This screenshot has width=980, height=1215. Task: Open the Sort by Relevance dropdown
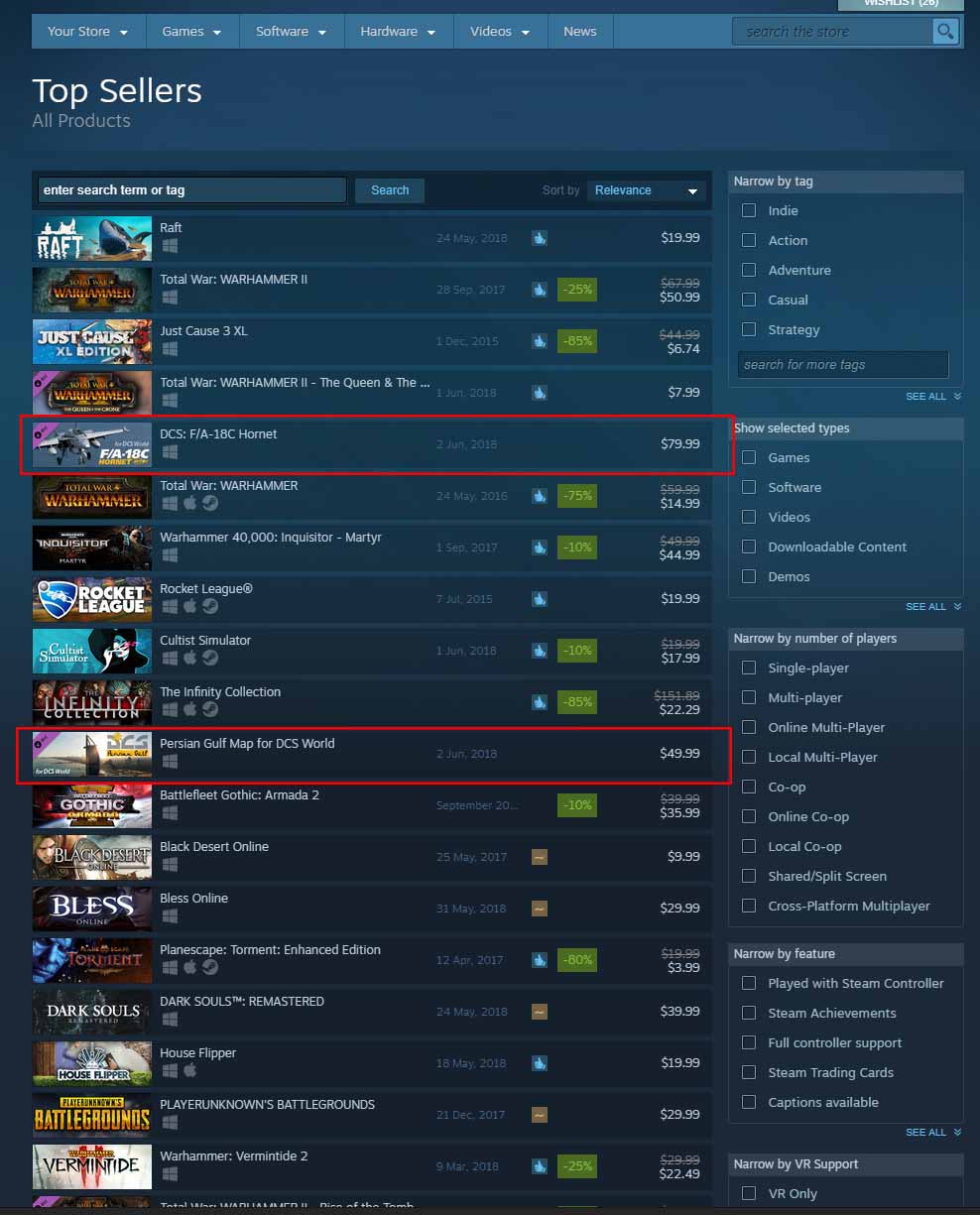(647, 190)
